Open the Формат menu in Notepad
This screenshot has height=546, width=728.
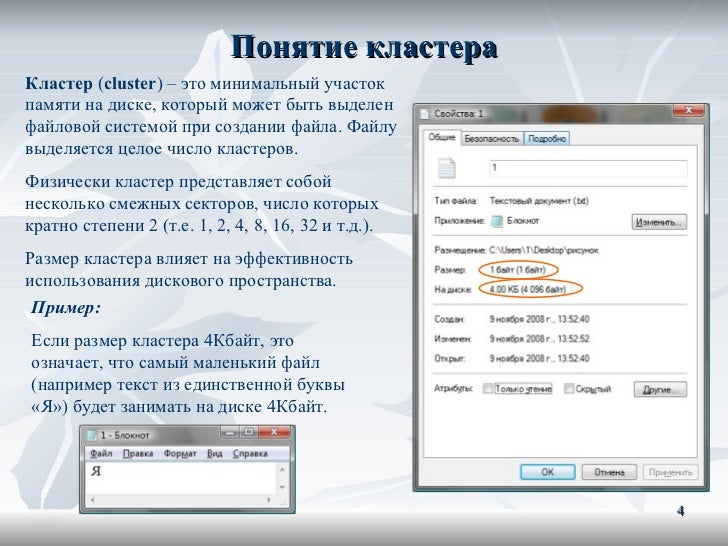click(180, 454)
